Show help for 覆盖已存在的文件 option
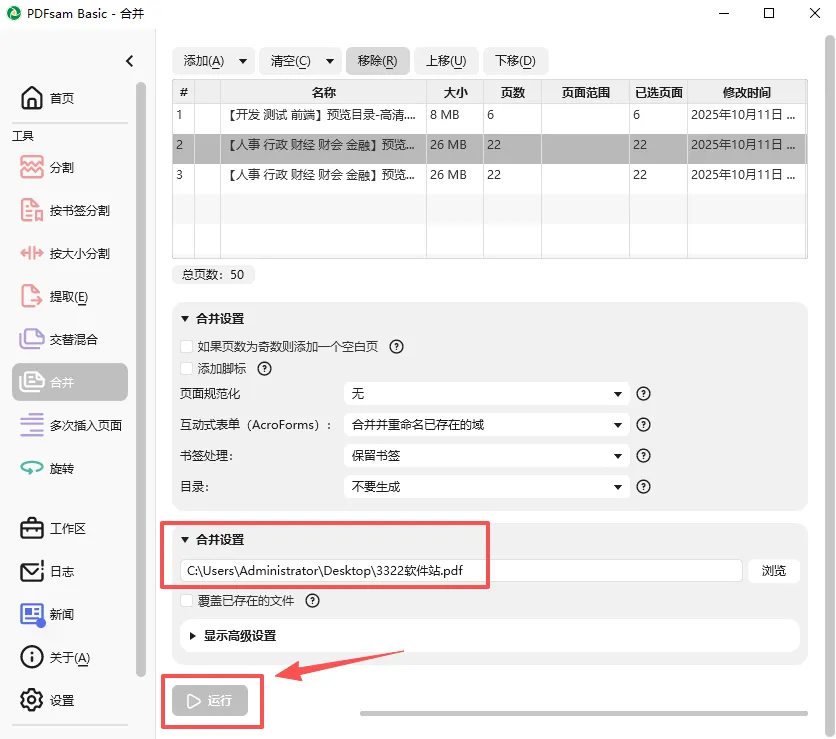This screenshot has width=836, height=739. pos(312,601)
